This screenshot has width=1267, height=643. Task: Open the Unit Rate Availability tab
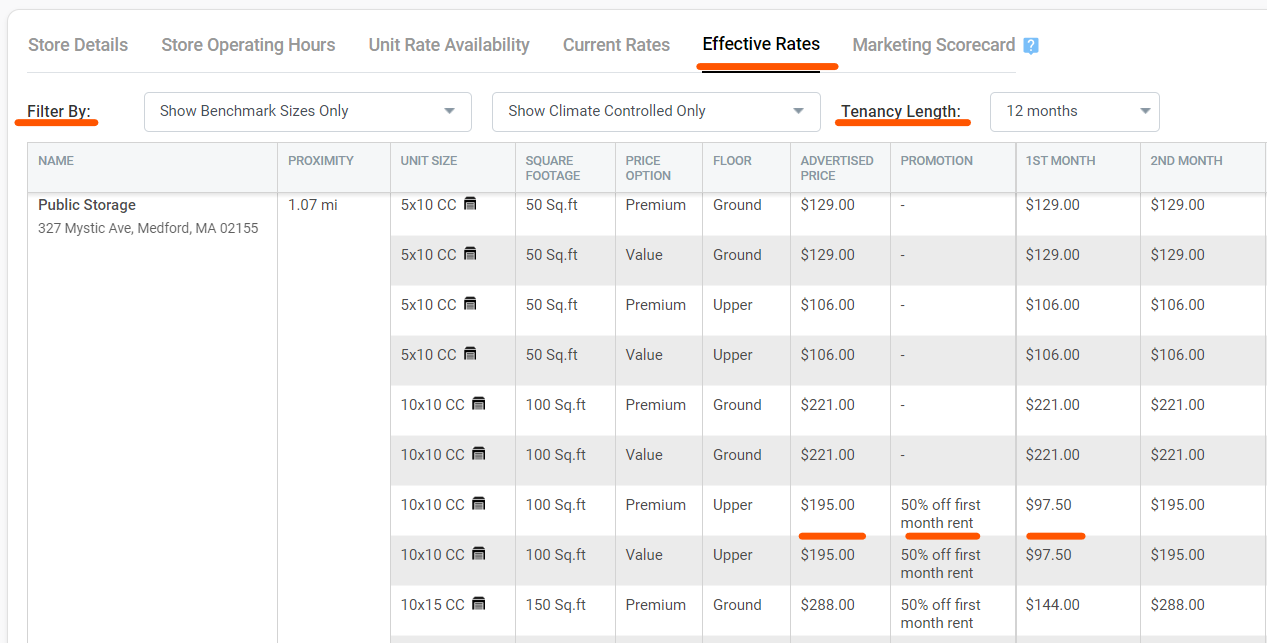coord(449,45)
